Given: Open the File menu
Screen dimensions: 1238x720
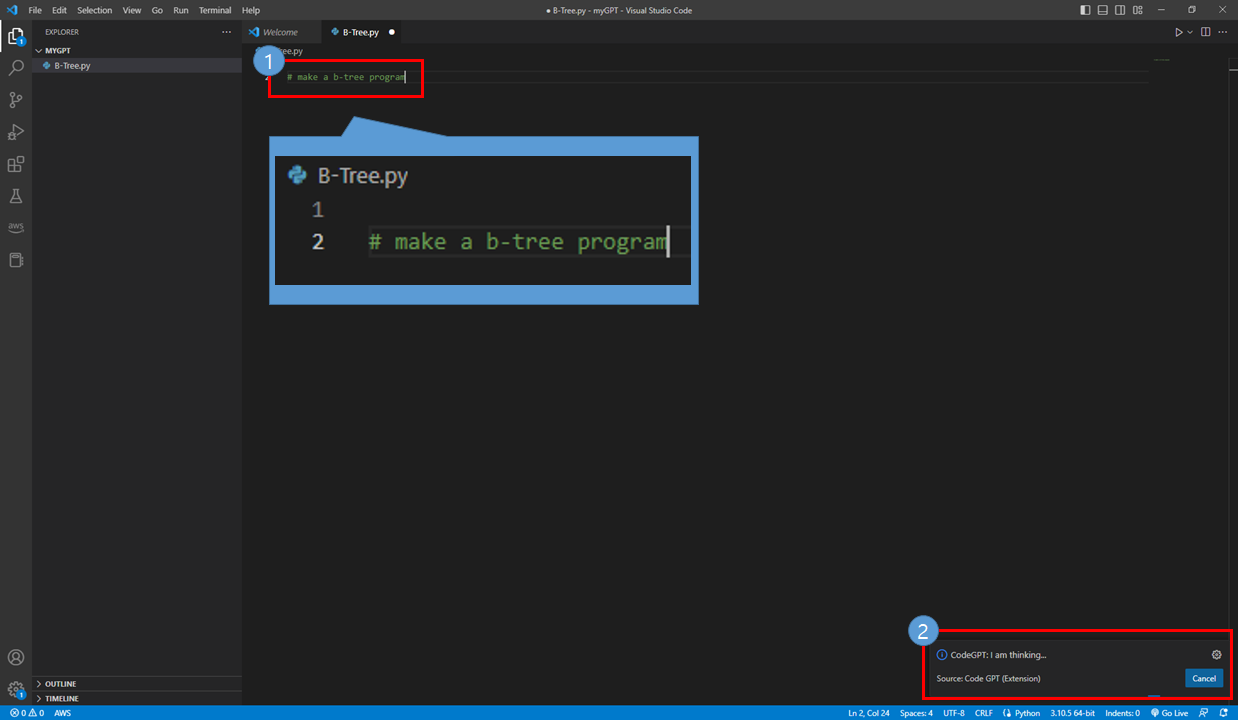Looking at the screenshot, I should tap(35, 10).
